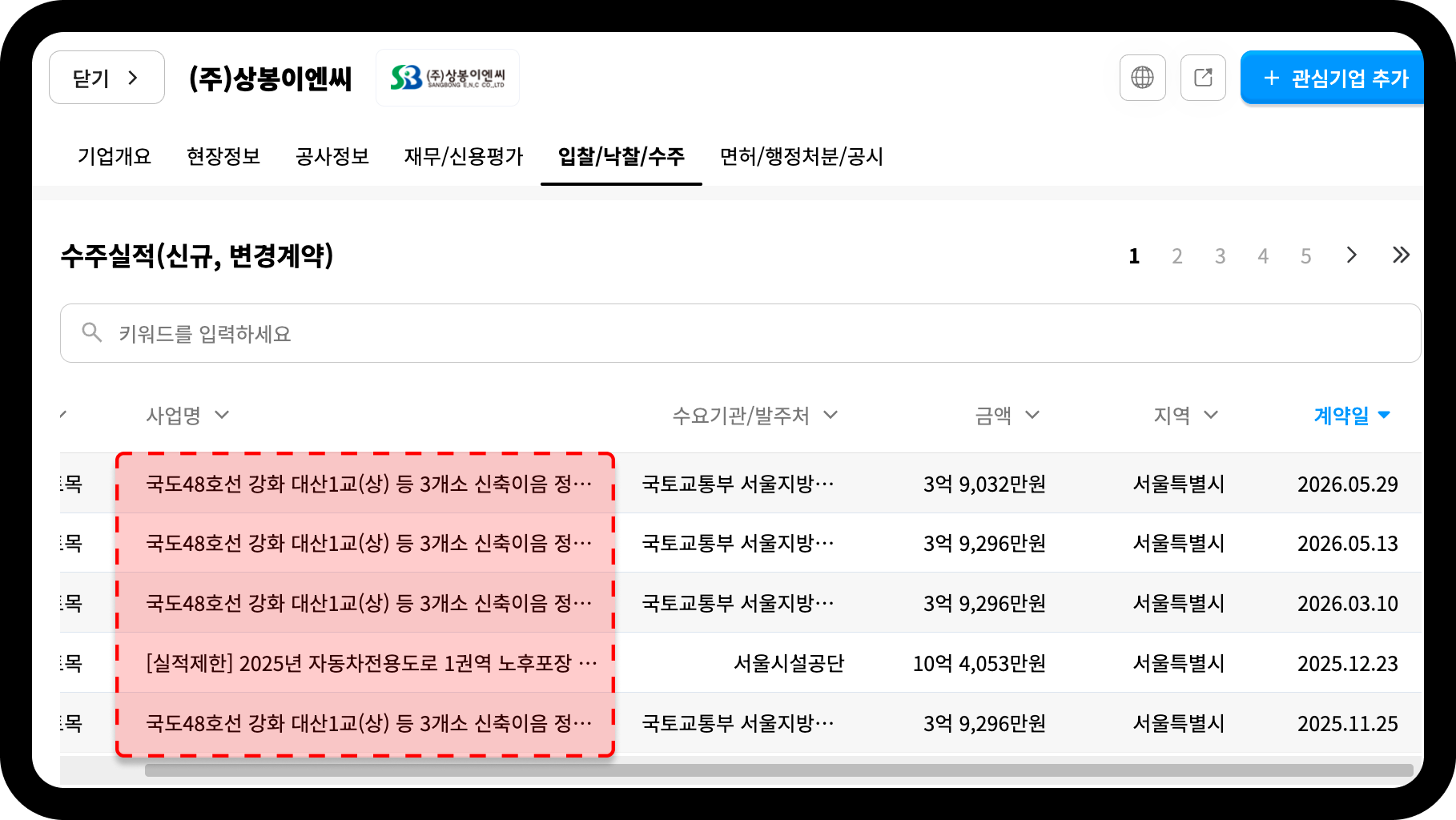Click the 상봉이엔씨 company logo
The image size is (1456, 820).
click(448, 78)
